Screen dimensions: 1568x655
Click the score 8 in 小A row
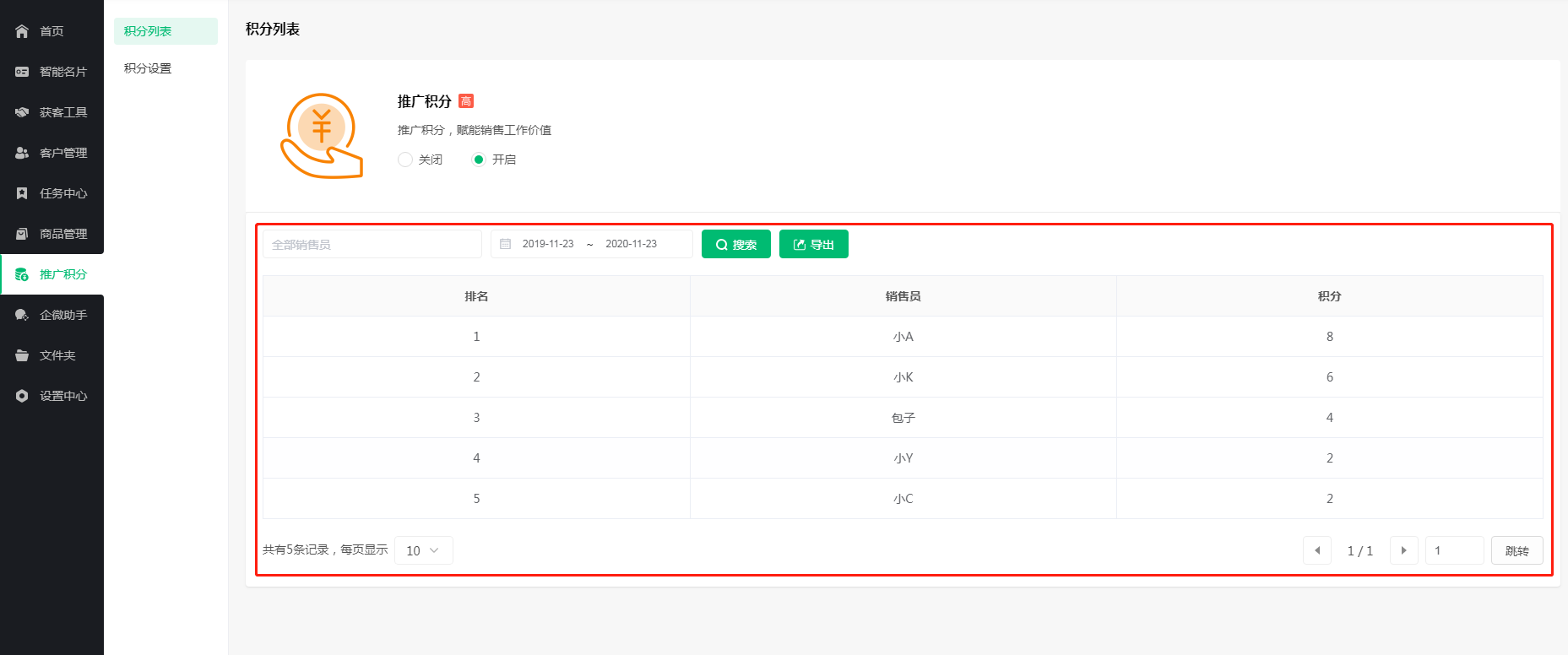pos(1330,337)
